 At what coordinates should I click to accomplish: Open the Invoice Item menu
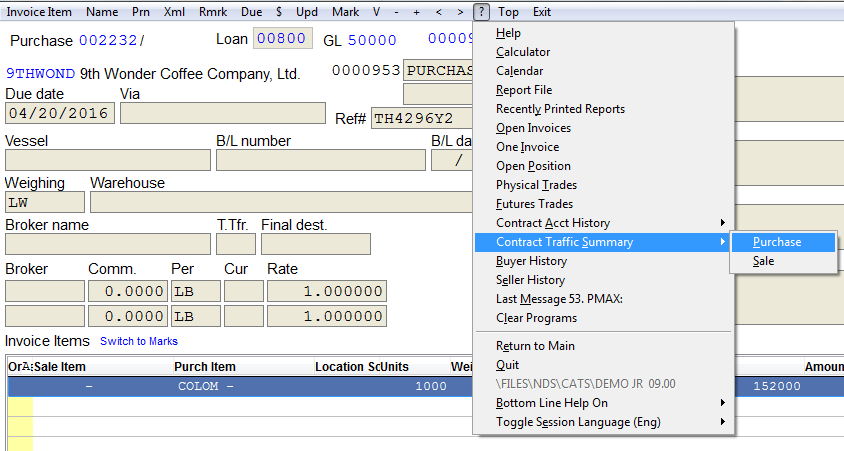[39, 12]
